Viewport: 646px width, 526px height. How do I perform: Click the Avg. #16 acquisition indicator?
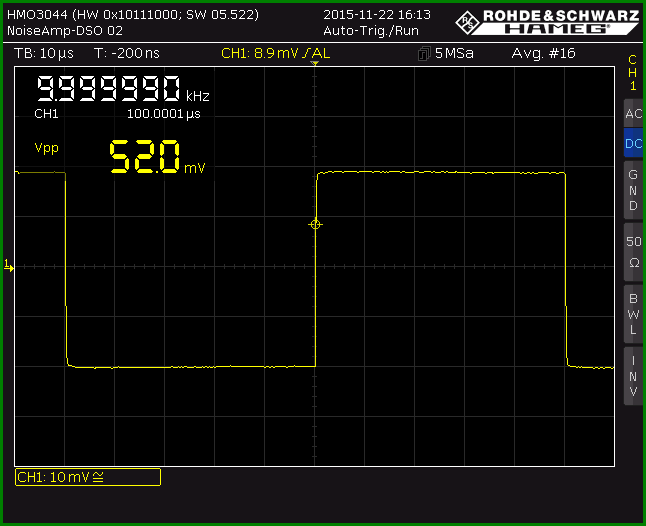(x=543, y=54)
